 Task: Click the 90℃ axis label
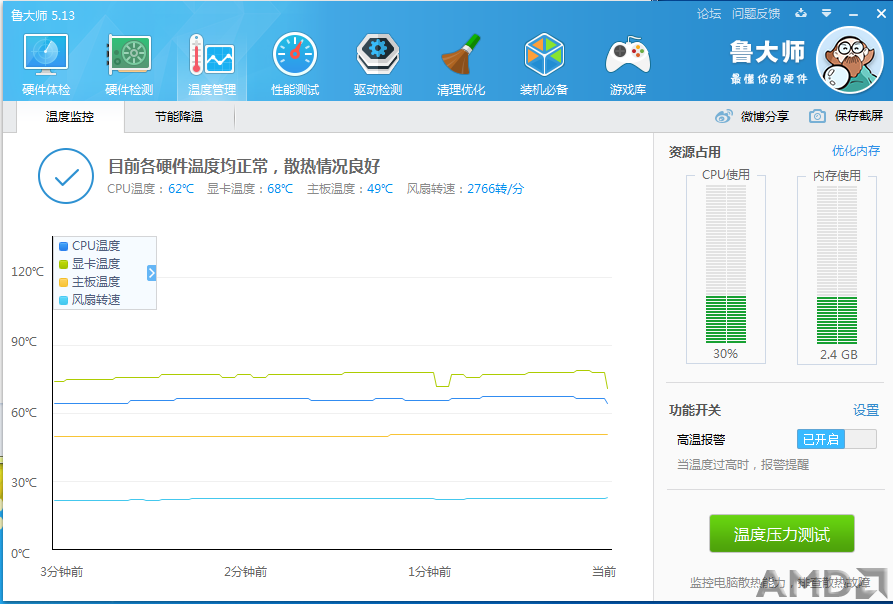pos(24,342)
